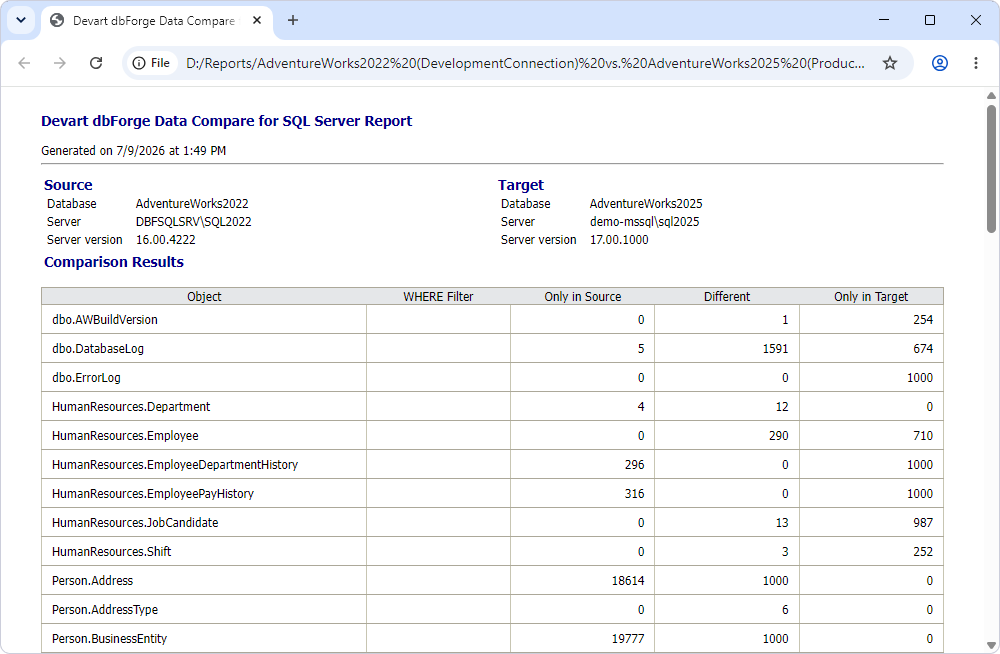
Task: Click 710 Only in Target for Employee
Action: (923, 436)
